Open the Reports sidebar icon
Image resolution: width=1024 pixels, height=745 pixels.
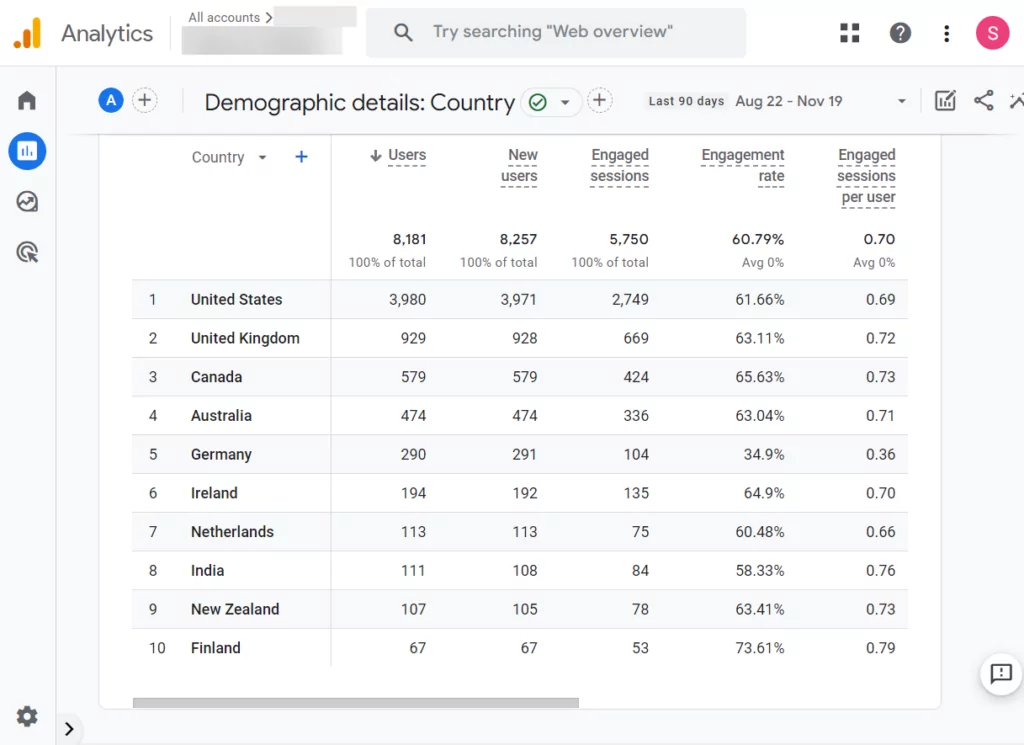(x=27, y=151)
